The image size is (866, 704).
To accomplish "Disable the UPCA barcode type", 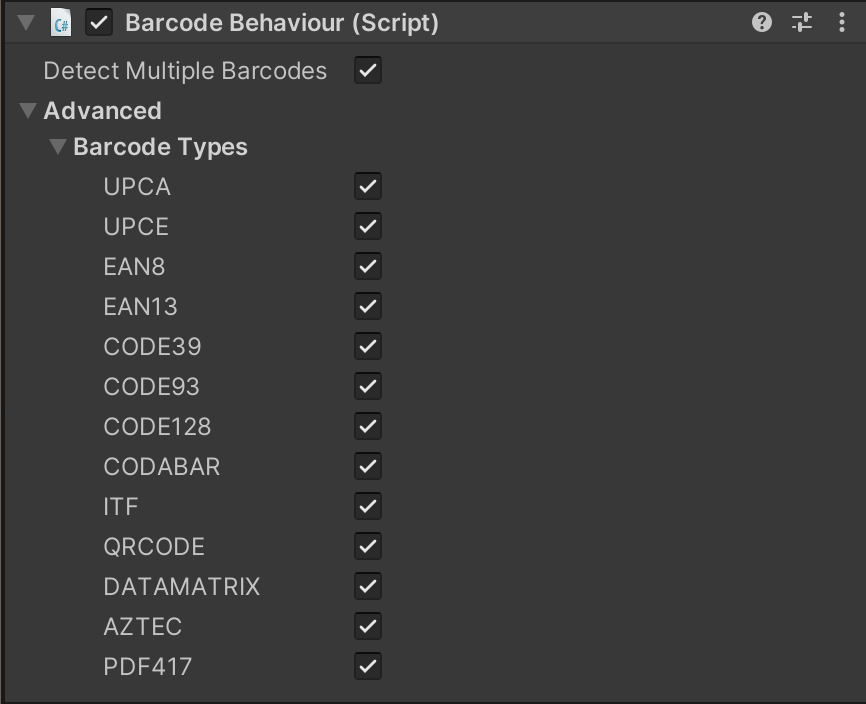I will 367,186.
